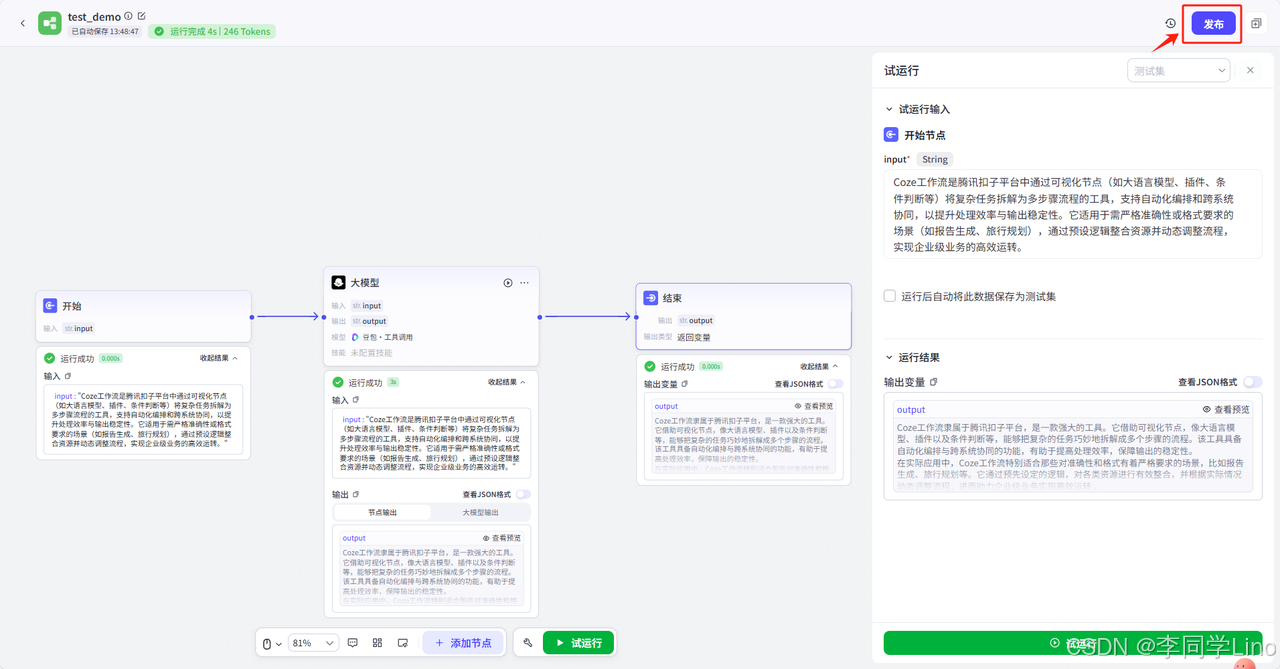Image resolution: width=1280 pixels, height=669 pixels.
Task: Click the output port of the 大模型 node
Action: [x=539, y=317]
